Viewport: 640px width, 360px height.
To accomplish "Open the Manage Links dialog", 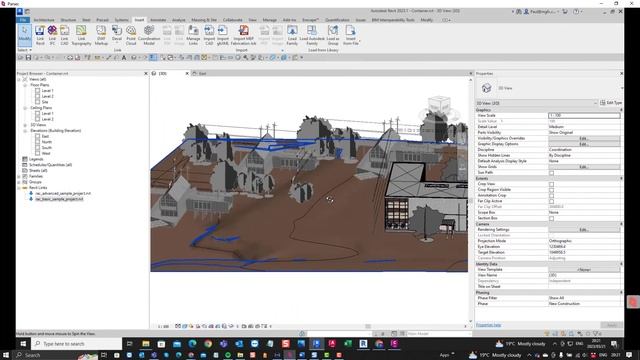I will [x=193, y=35].
